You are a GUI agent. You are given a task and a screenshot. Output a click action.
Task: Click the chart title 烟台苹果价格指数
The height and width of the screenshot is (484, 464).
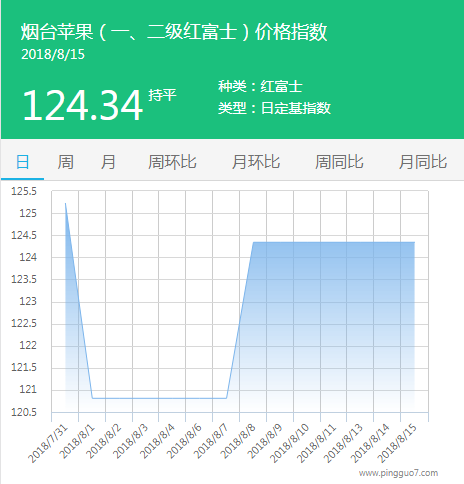point(174,32)
